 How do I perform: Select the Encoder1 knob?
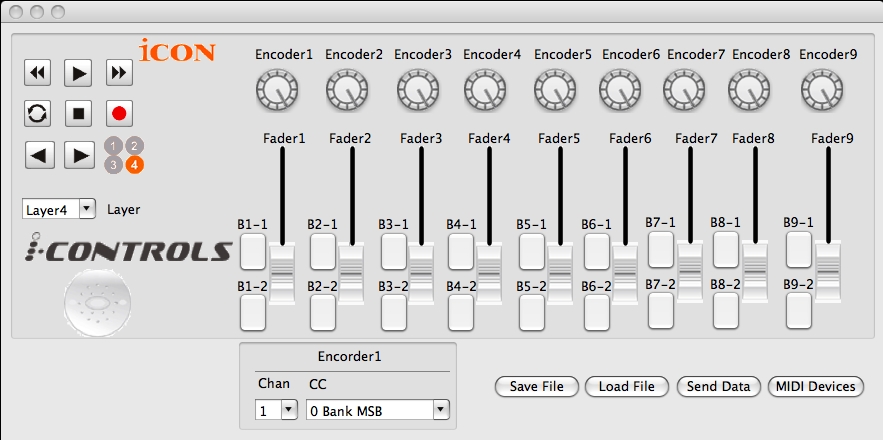[277, 90]
